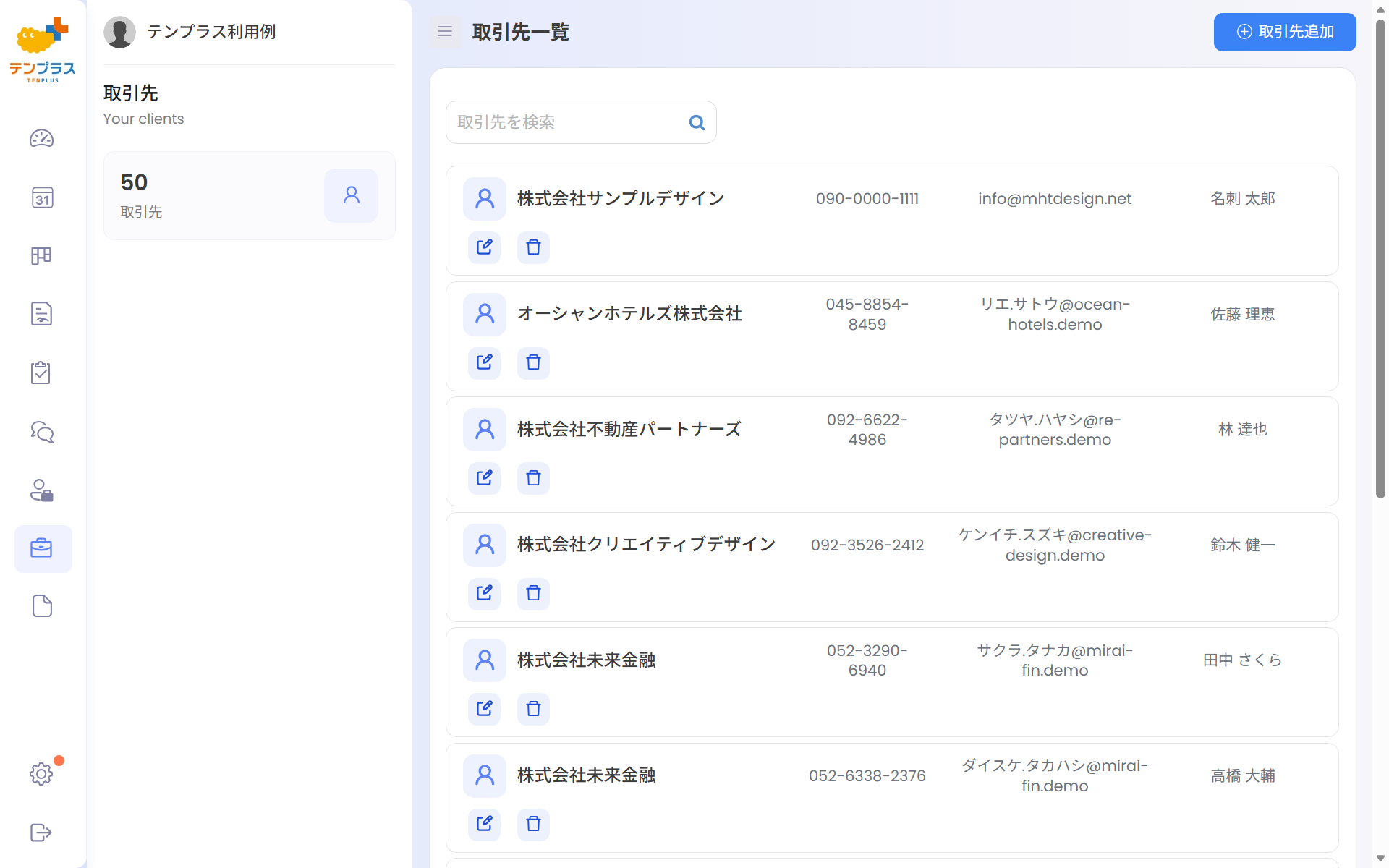Click the 50 取引先 summary card
1389x868 pixels.
[x=250, y=195]
